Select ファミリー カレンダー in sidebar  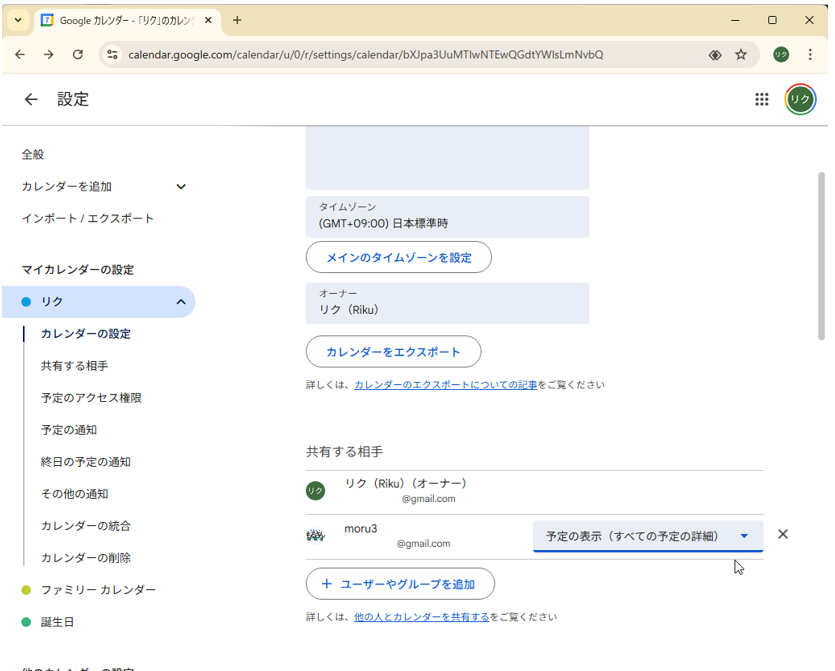point(98,590)
